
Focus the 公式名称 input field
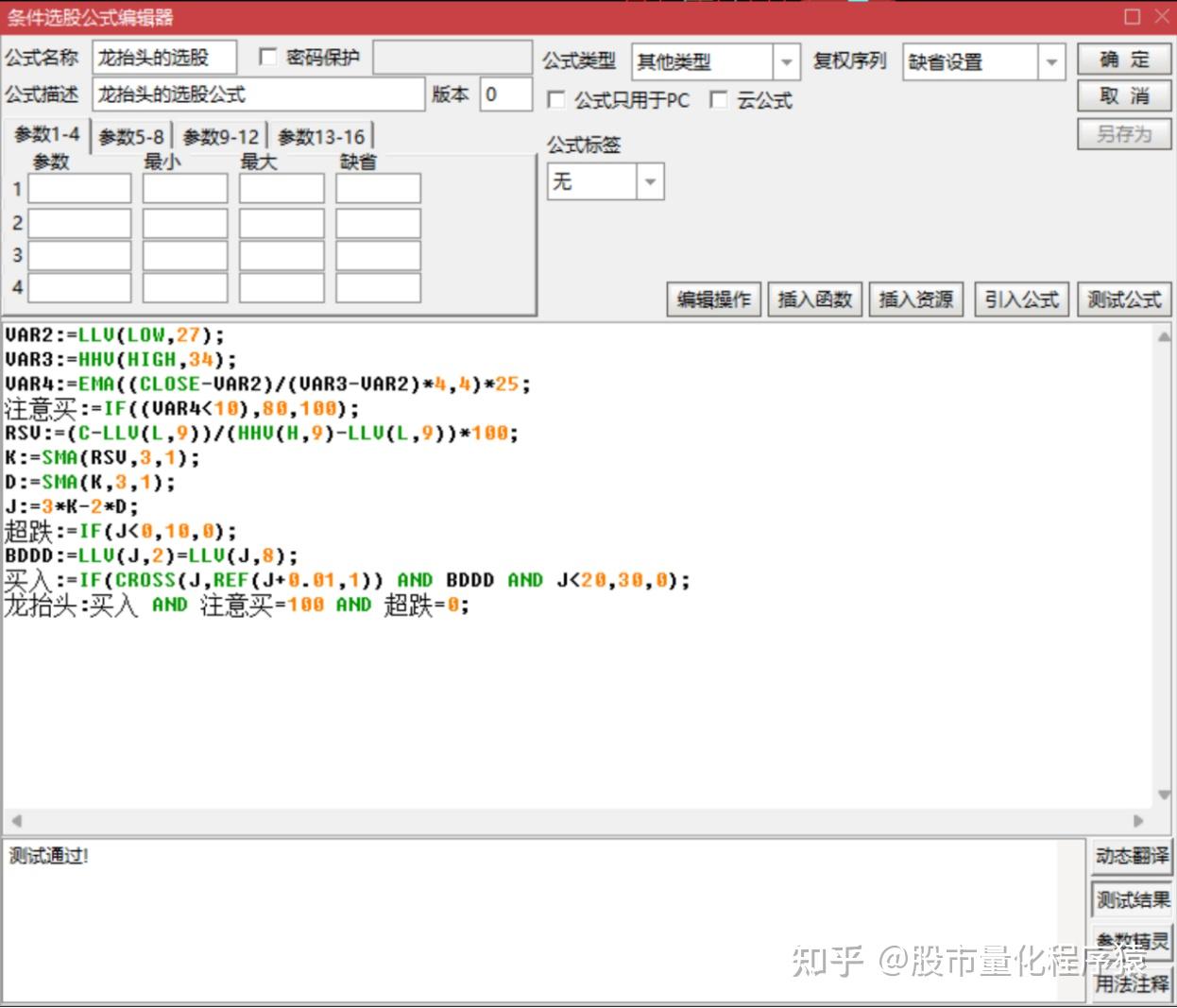164,58
